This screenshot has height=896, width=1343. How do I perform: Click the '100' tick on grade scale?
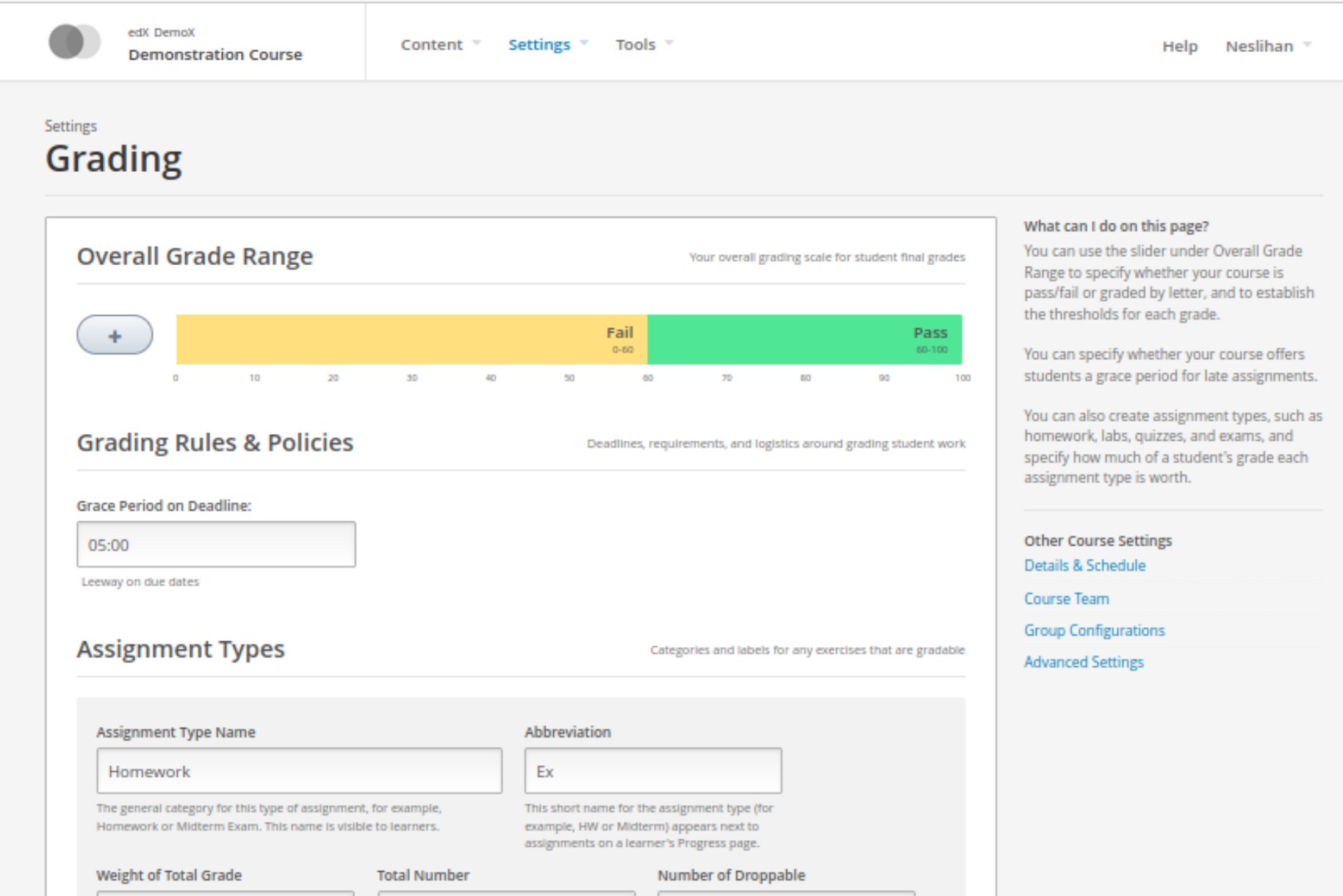[x=962, y=377]
